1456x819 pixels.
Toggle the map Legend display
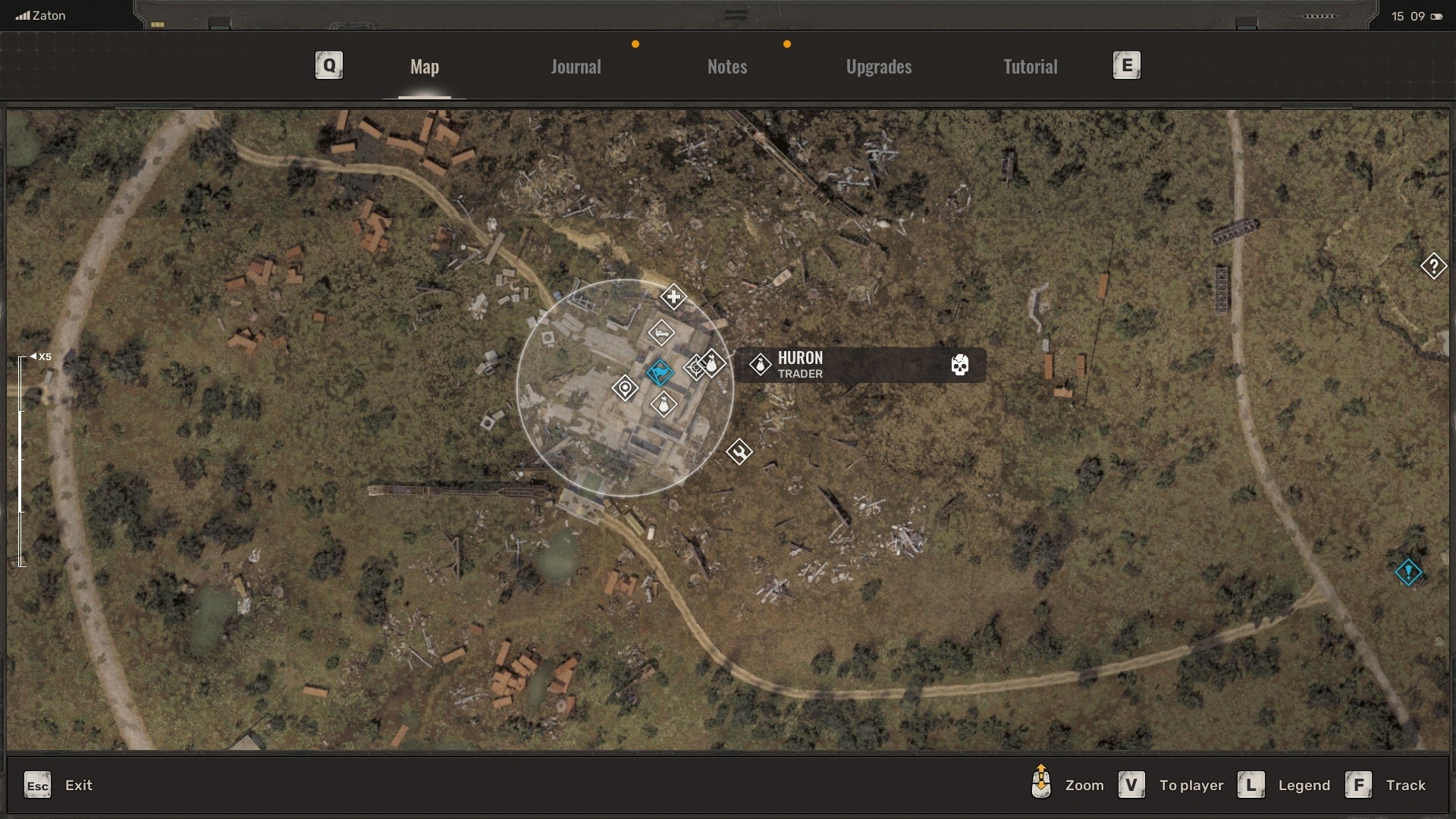[1305, 786]
